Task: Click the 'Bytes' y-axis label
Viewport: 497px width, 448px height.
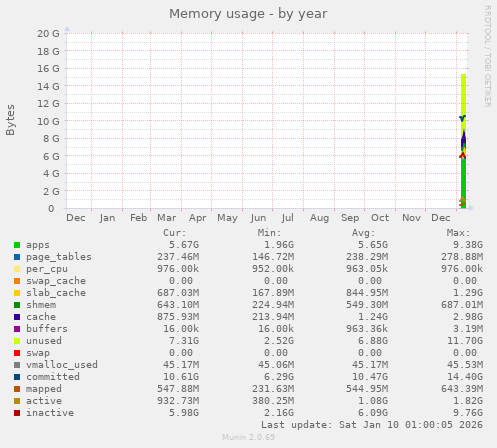Action: (x=10, y=120)
